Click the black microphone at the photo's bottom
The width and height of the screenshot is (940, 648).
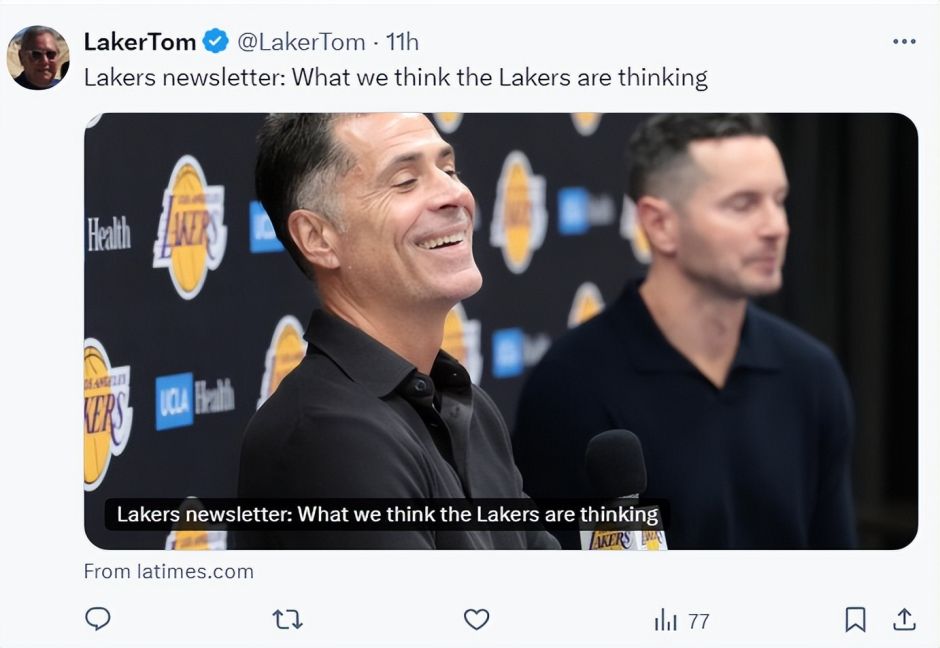616,465
